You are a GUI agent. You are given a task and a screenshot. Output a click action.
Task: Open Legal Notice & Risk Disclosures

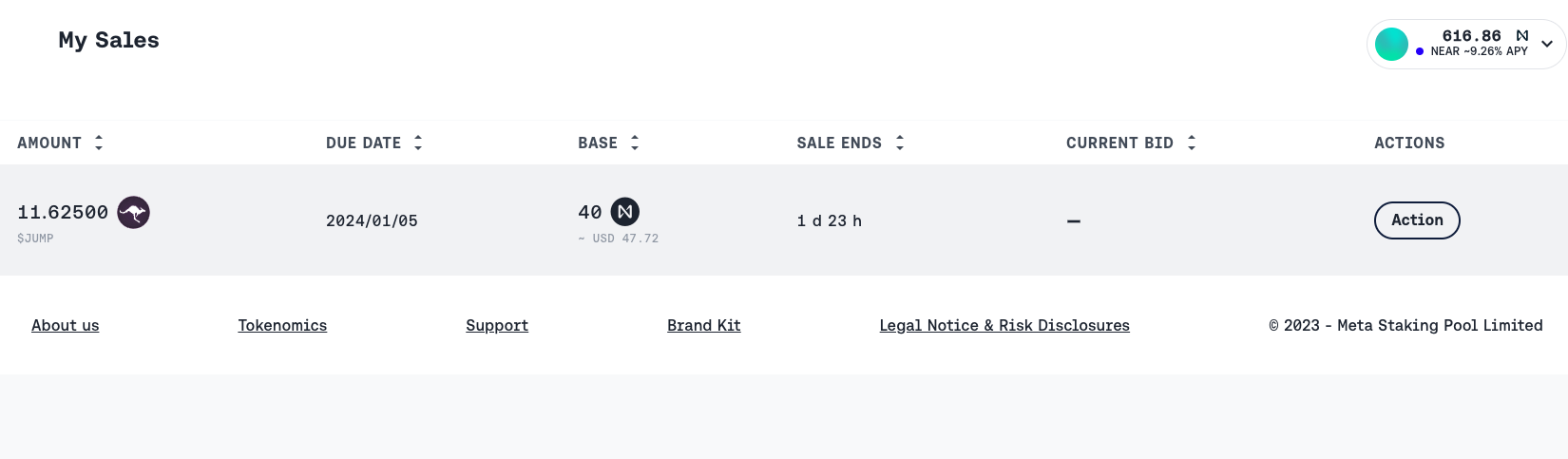click(1004, 325)
